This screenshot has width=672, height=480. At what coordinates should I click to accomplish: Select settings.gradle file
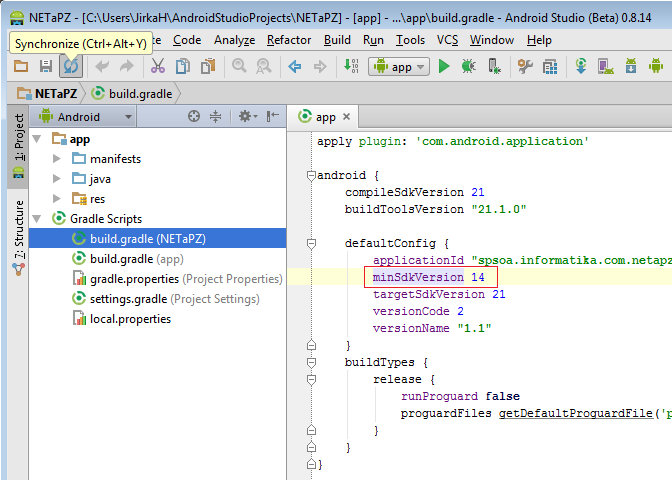coord(158,299)
